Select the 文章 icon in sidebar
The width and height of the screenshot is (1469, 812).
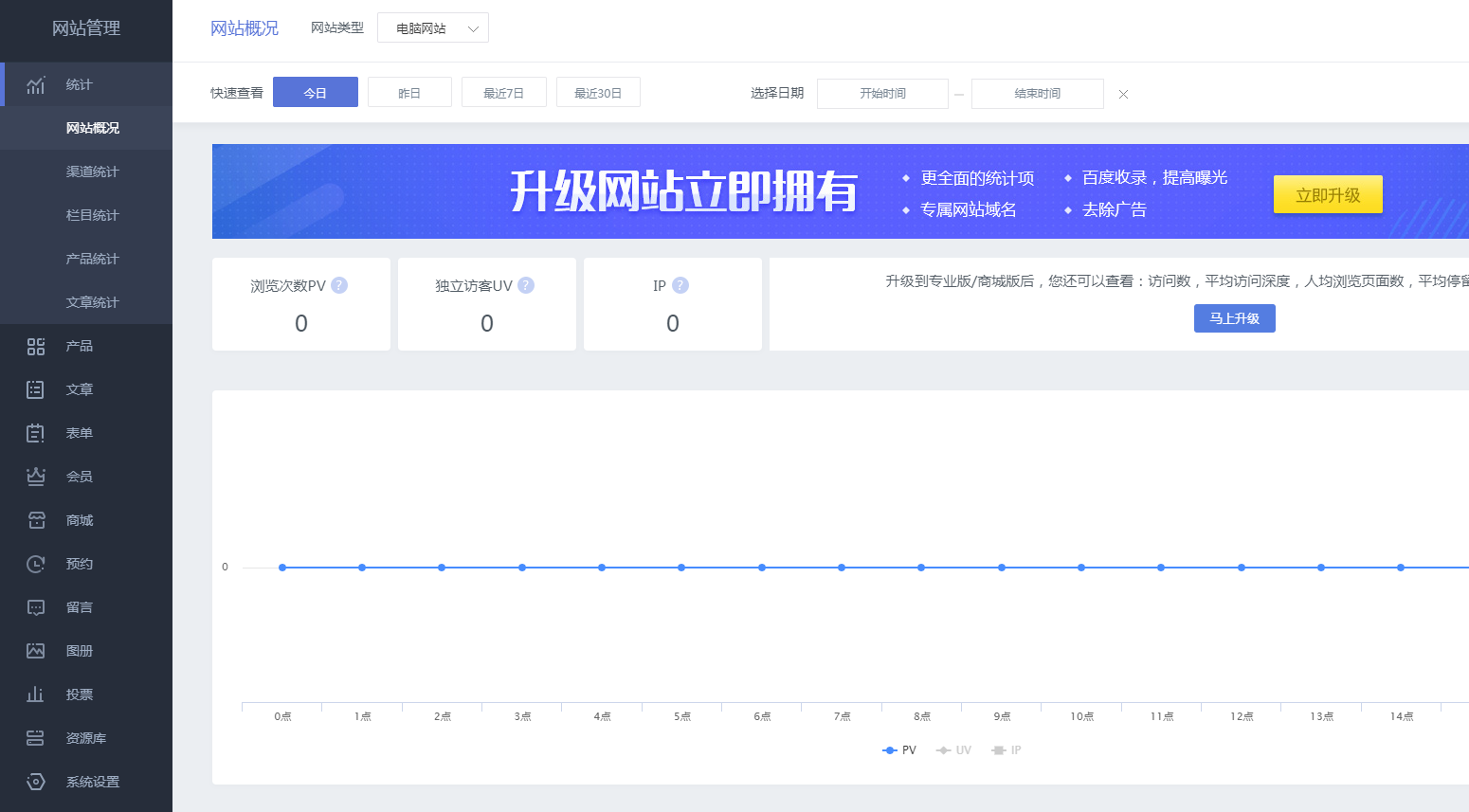click(35, 389)
